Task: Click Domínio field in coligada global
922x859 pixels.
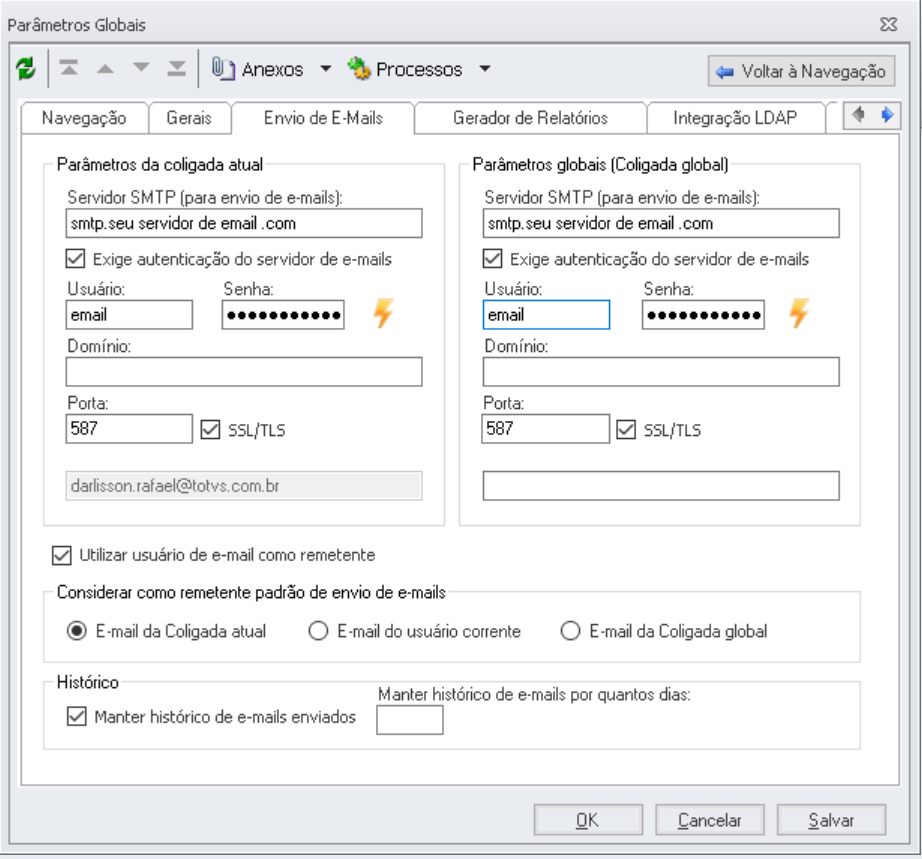Action: pos(661,372)
